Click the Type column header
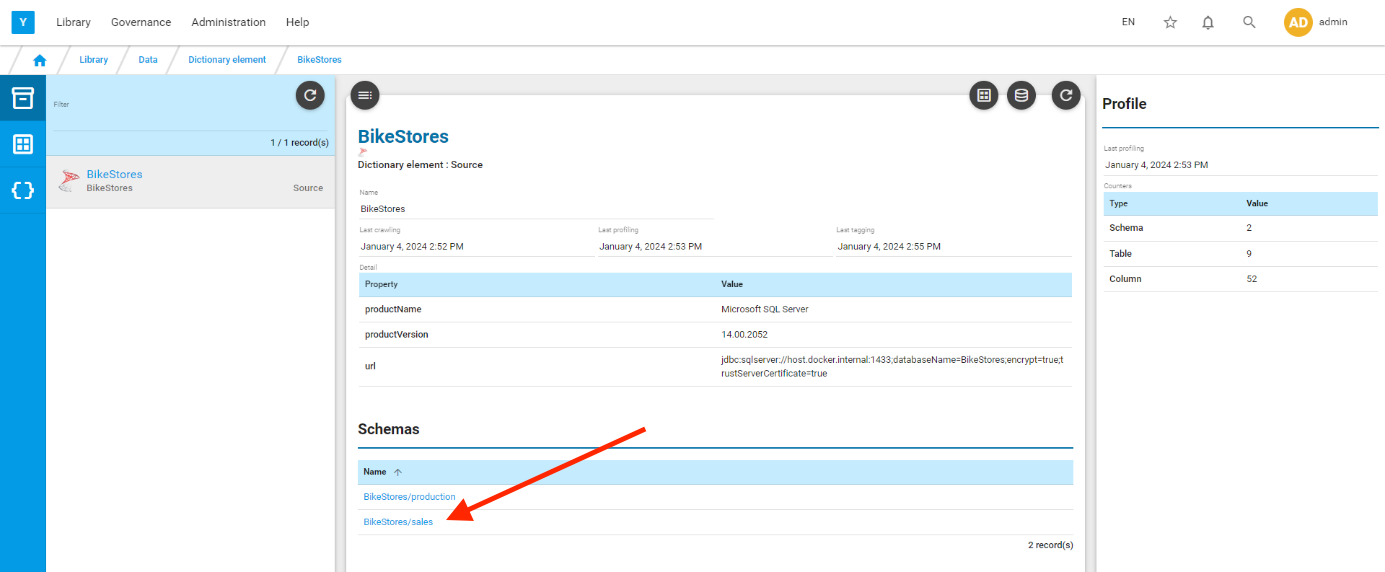 pyautogui.click(x=1118, y=203)
